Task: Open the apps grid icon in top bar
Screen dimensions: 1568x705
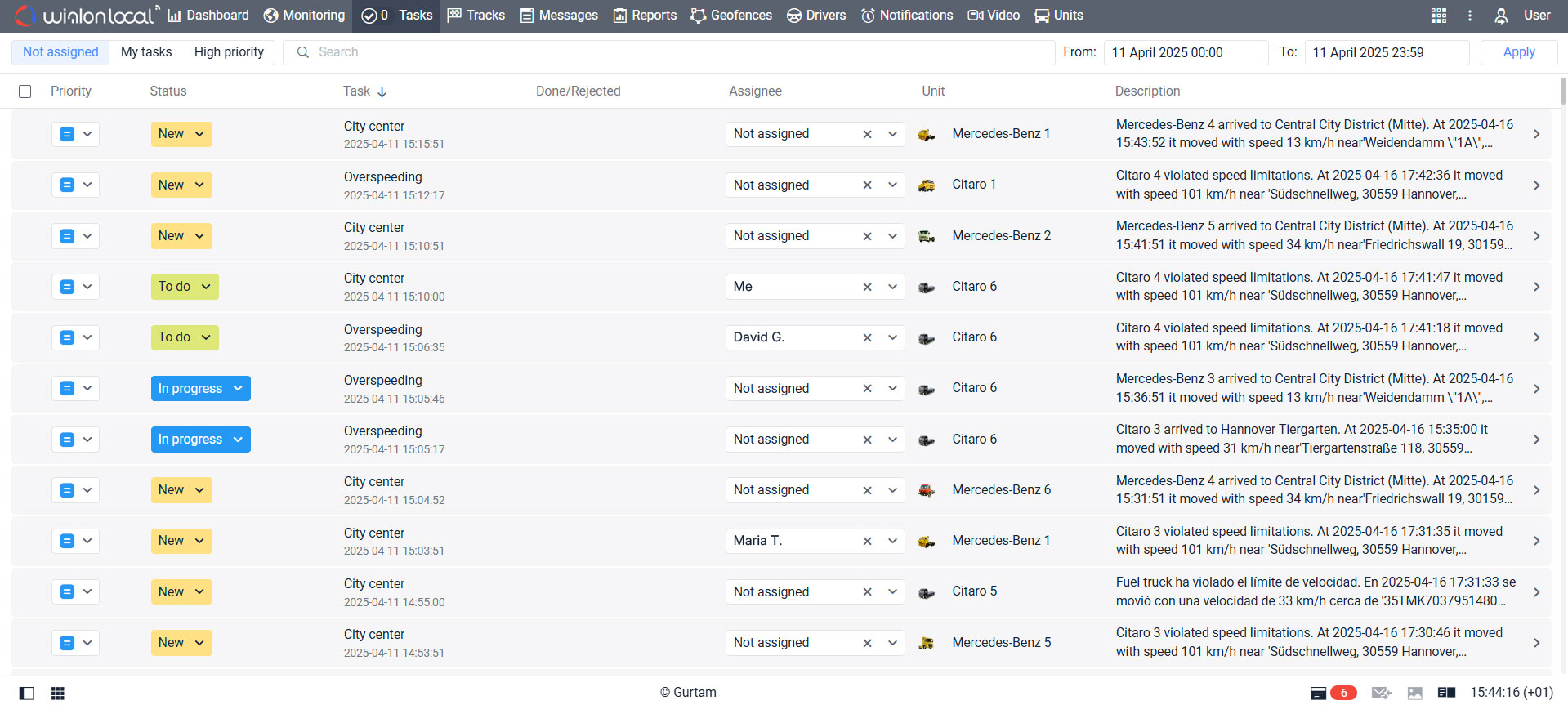Action: pyautogui.click(x=1439, y=16)
